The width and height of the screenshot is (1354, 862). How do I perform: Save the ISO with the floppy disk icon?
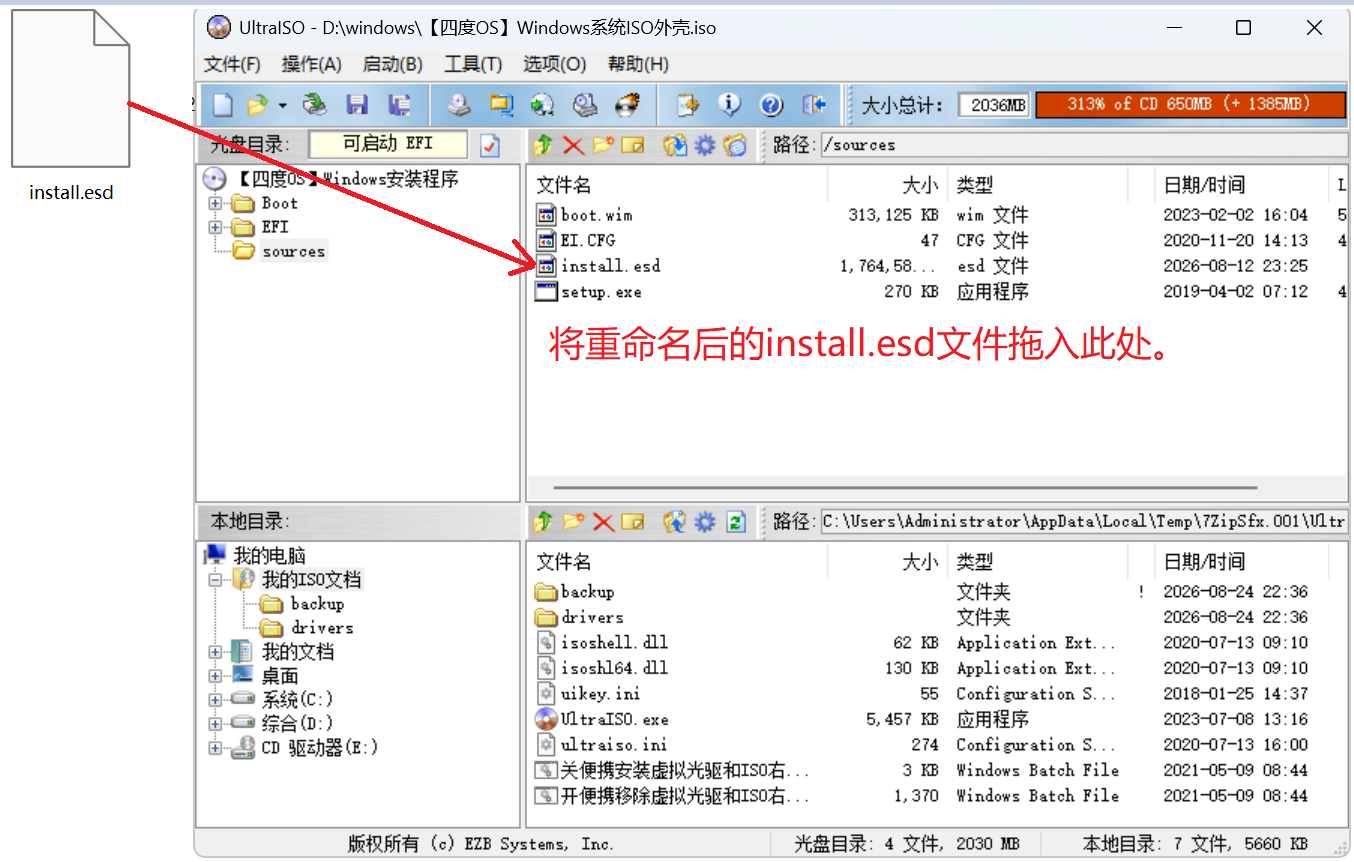pos(357,104)
